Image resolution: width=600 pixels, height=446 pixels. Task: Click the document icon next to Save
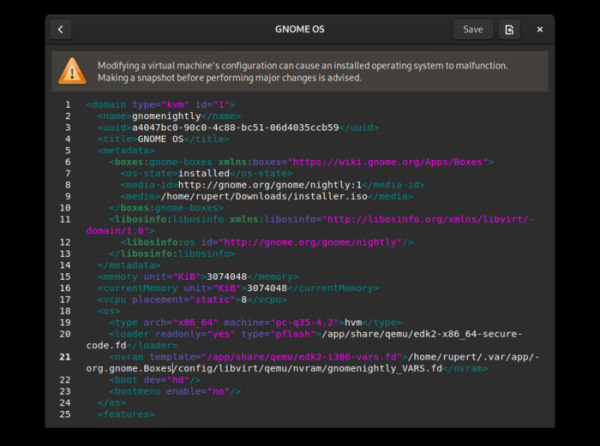510,29
